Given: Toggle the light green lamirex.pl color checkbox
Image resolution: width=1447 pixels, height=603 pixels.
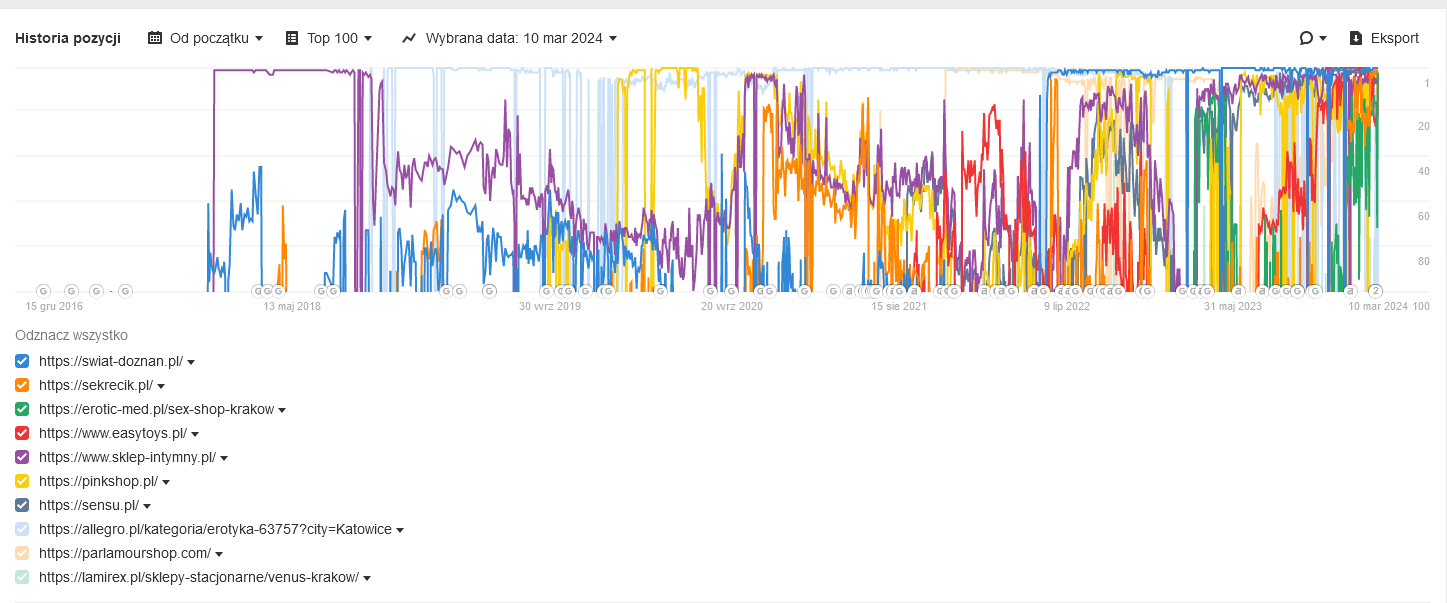Looking at the screenshot, I should (x=22, y=577).
